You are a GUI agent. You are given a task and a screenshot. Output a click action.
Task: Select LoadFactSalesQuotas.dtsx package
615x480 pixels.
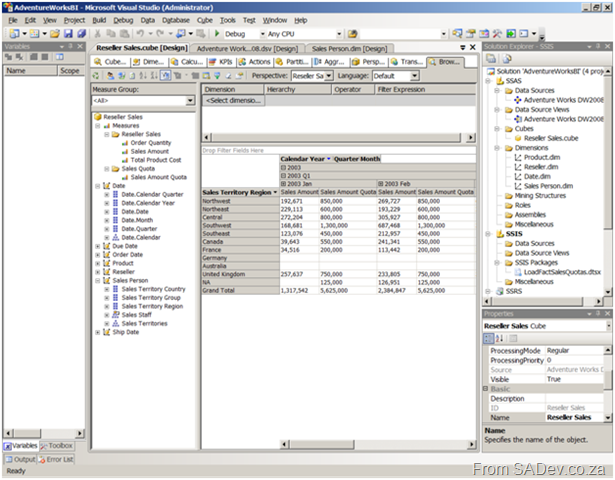point(562,272)
